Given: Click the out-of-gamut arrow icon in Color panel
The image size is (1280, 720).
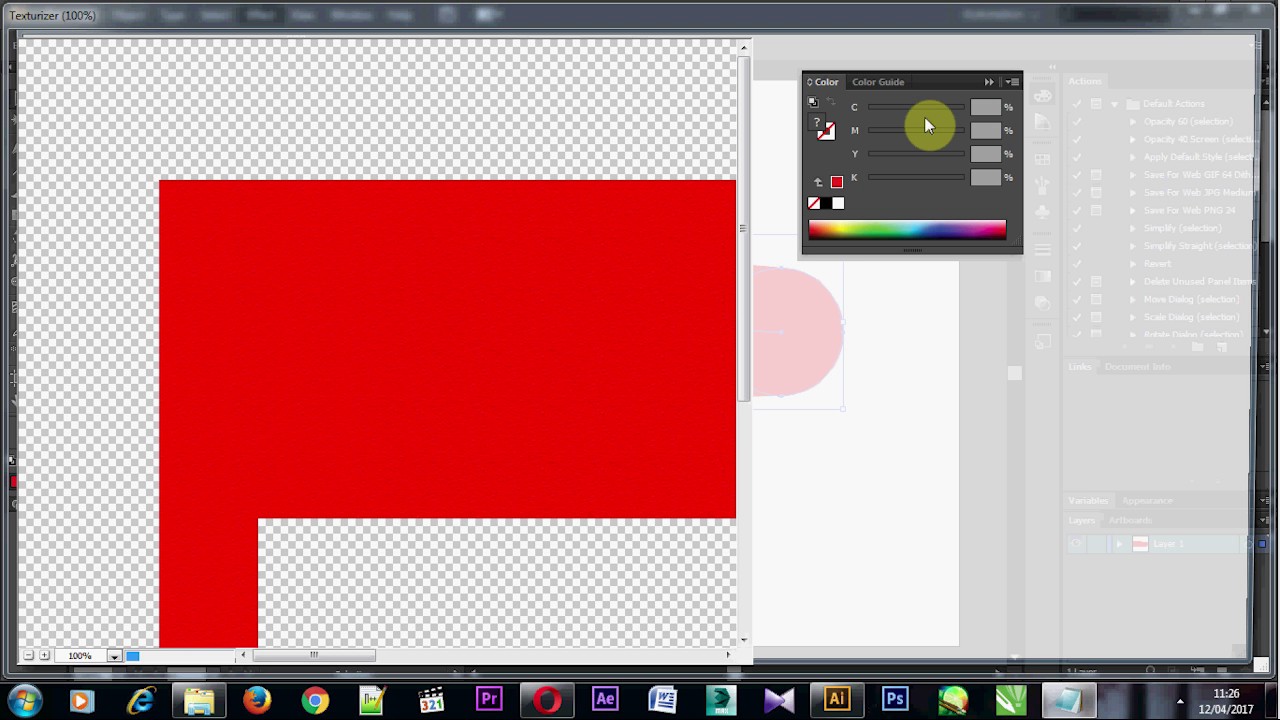Looking at the screenshot, I should [818, 182].
